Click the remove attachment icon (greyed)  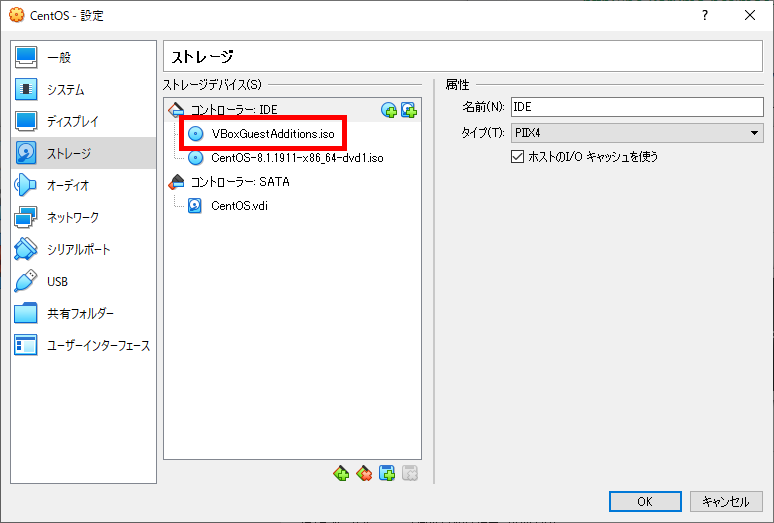[410, 474]
